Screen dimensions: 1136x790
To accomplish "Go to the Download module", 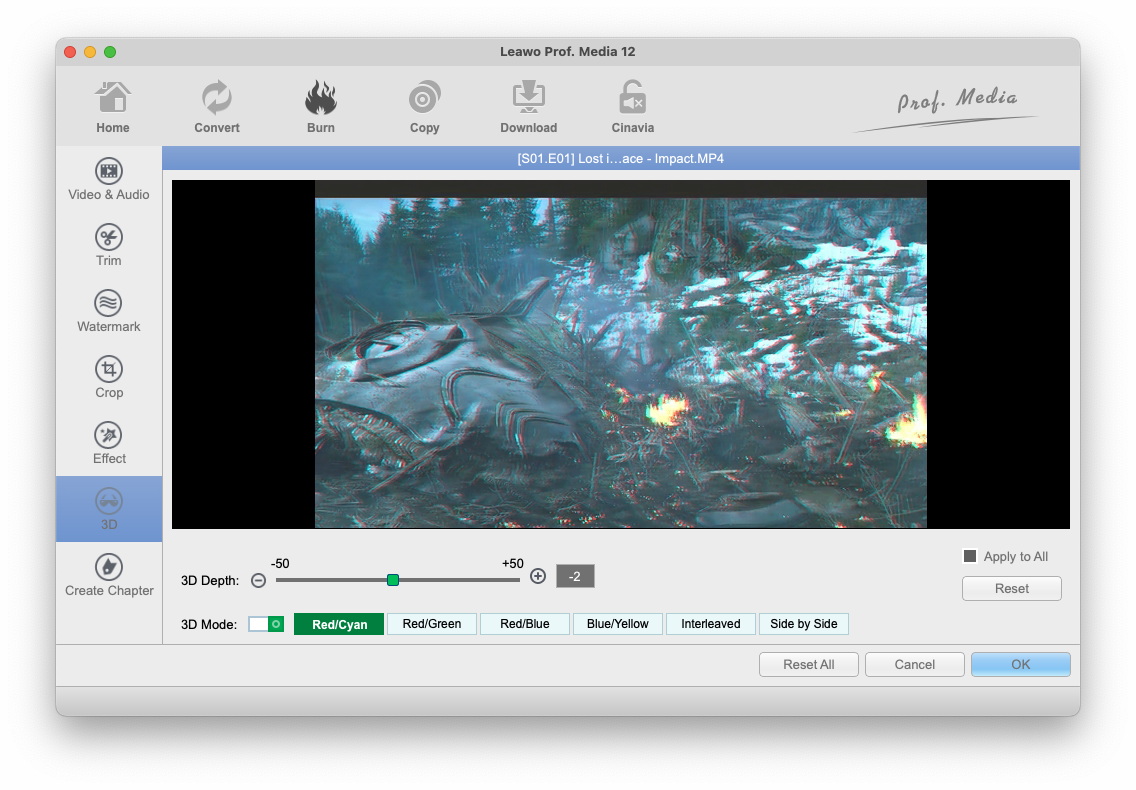I will 528,100.
